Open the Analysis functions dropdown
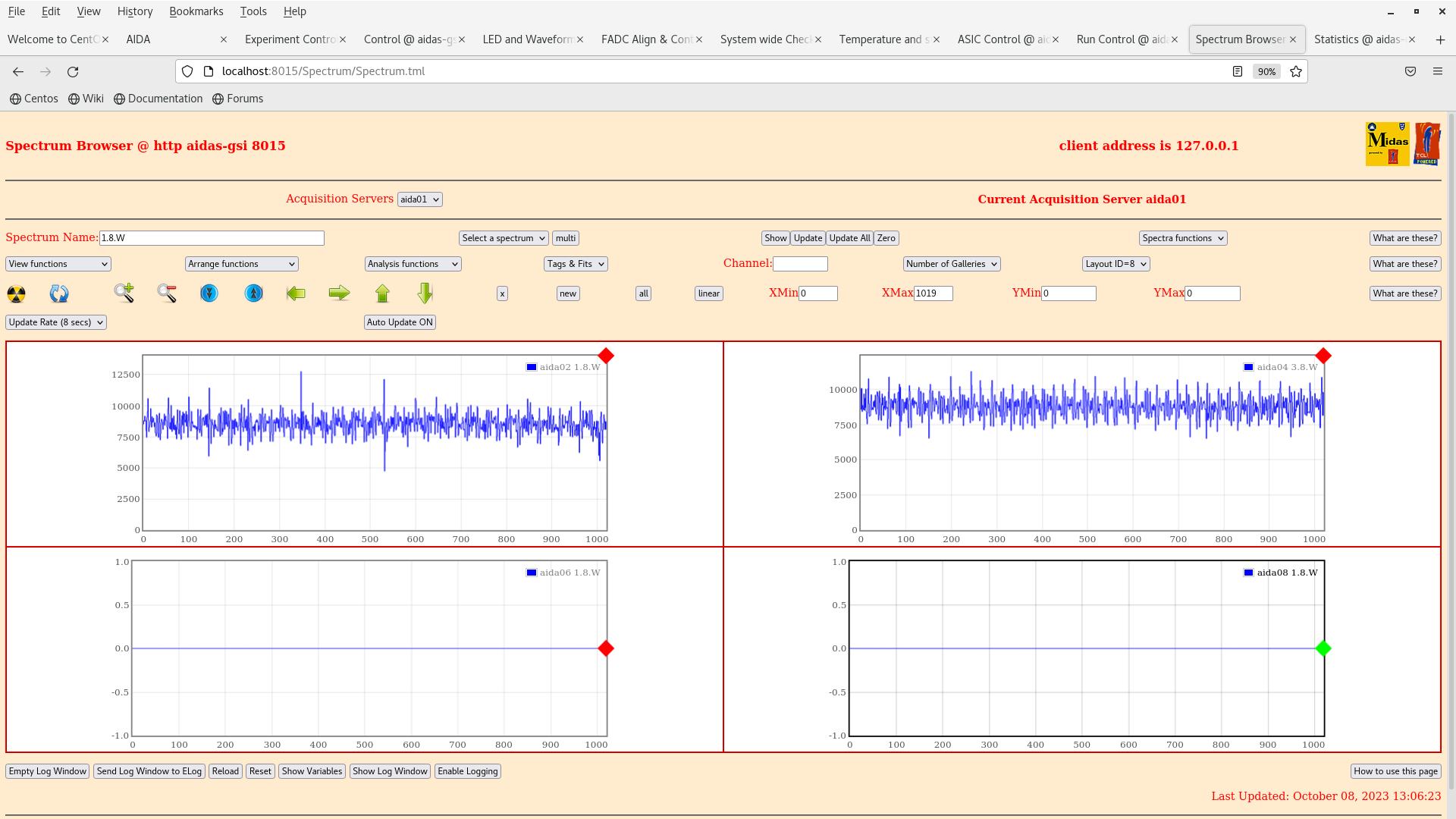This screenshot has height=819, width=1456. pos(413,264)
